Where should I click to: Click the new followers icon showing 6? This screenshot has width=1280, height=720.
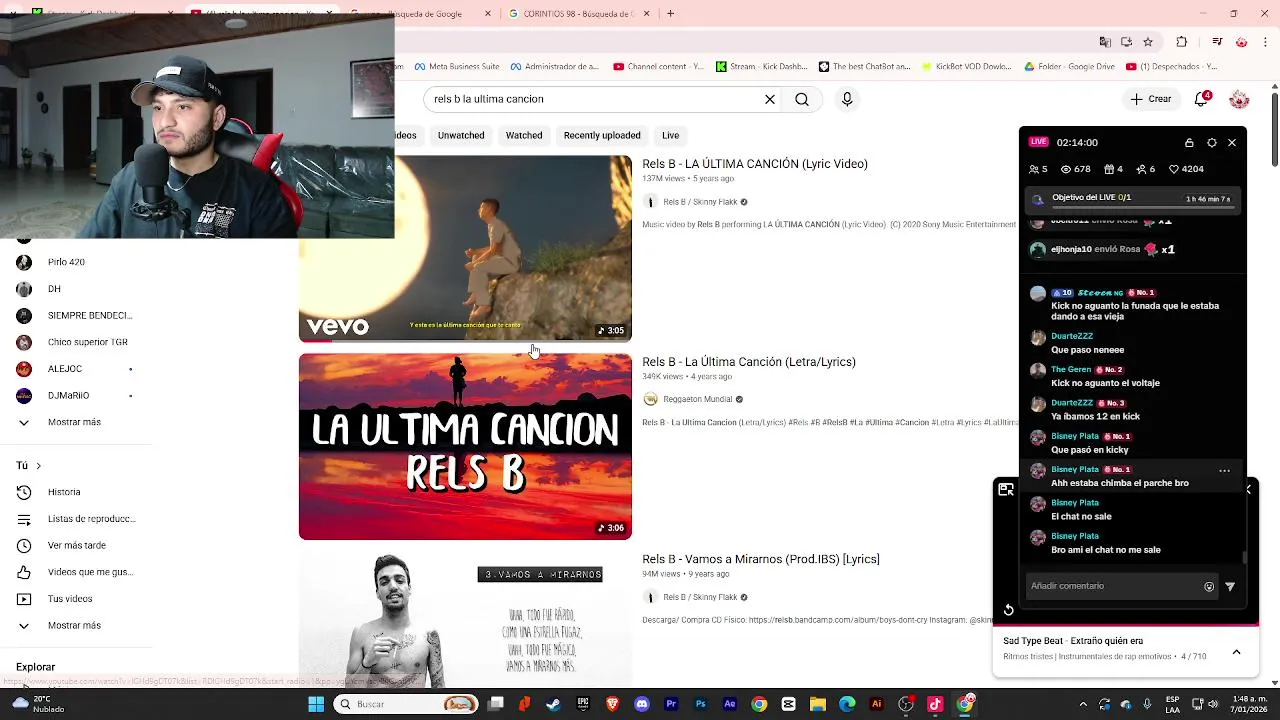tap(1141, 169)
